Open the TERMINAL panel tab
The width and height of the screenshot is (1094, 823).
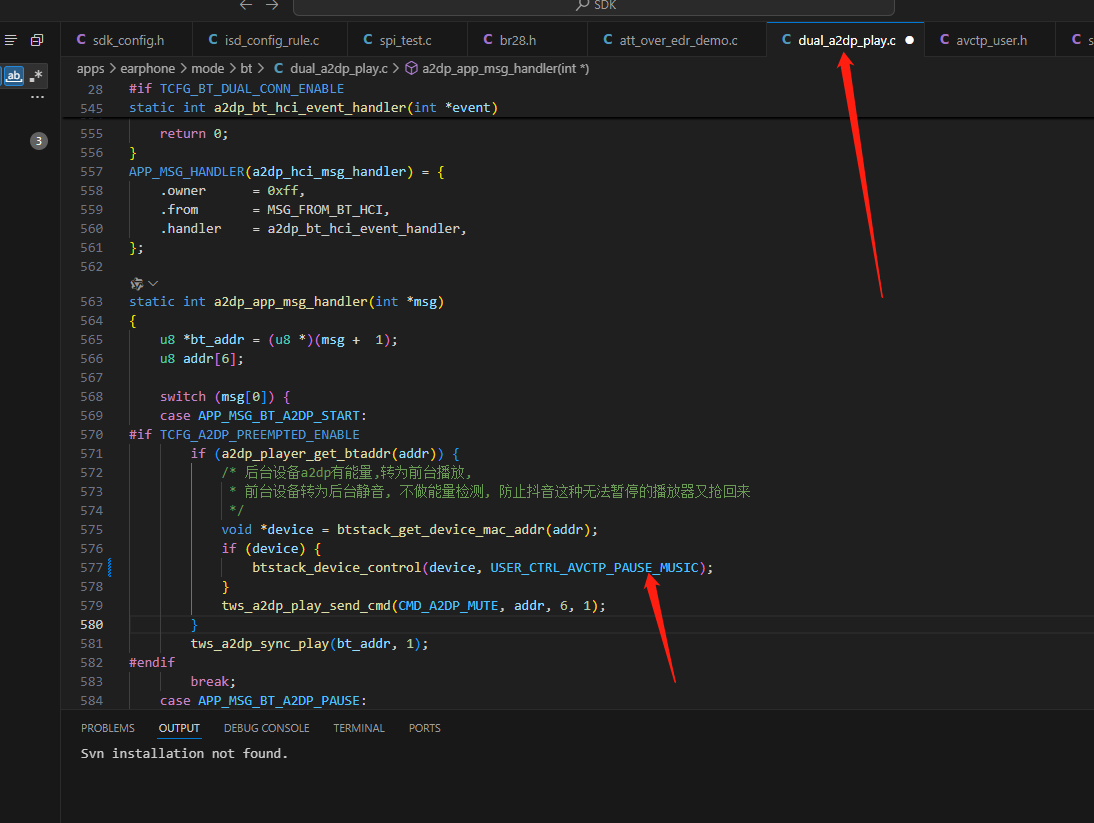pyautogui.click(x=359, y=728)
